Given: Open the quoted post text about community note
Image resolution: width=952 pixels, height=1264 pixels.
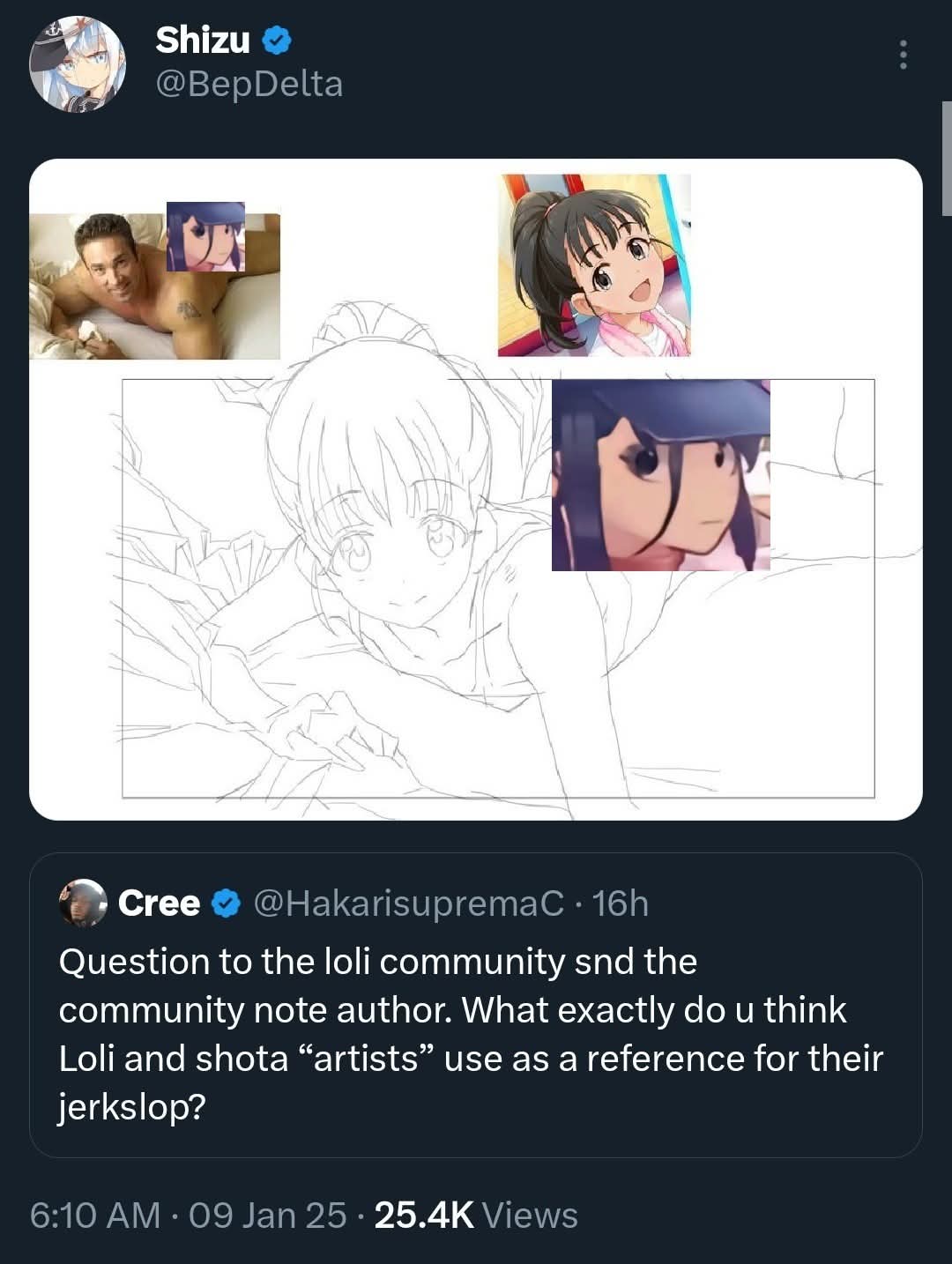Looking at the screenshot, I should click(471, 1034).
